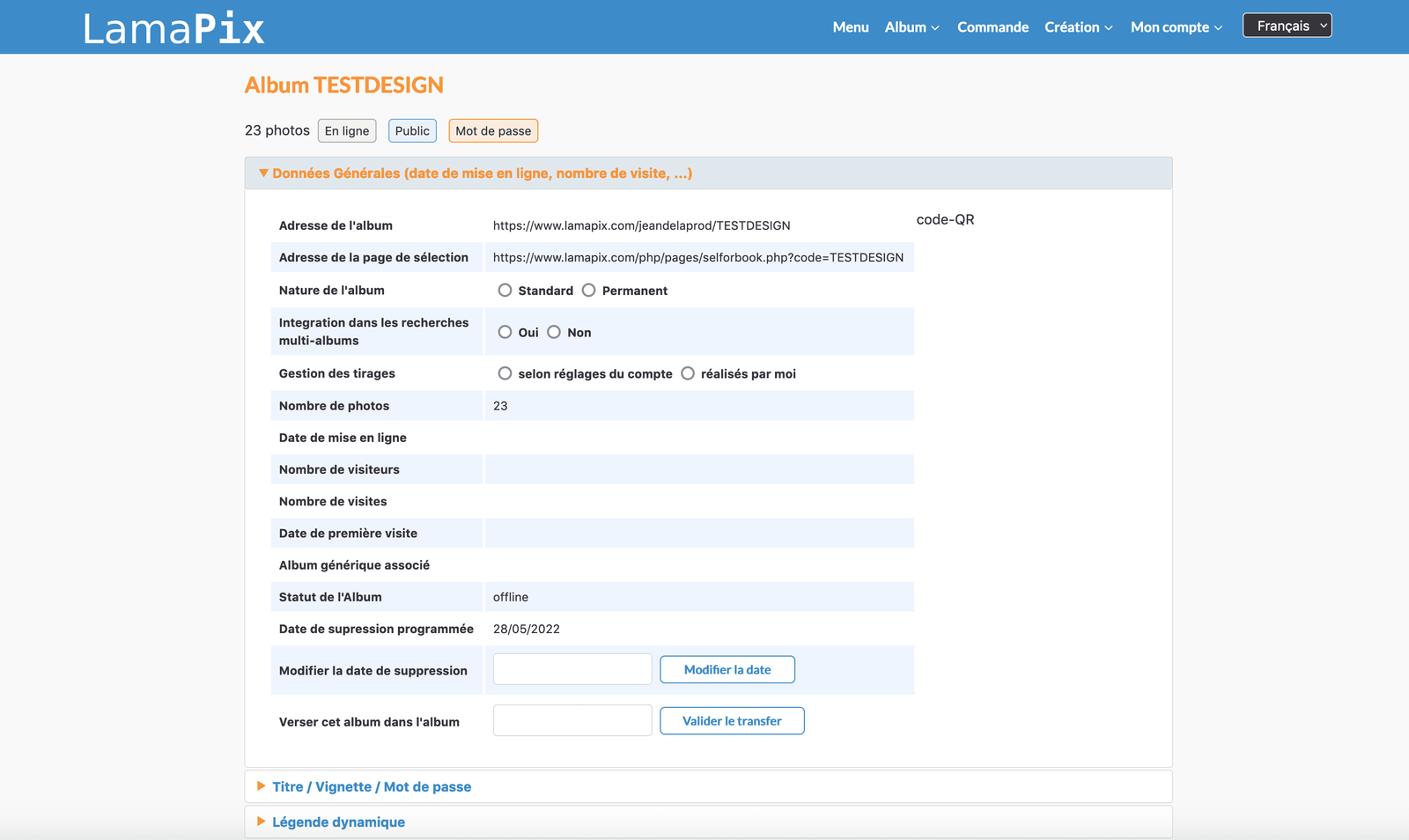Expand the Mon compte menu

click(1176, 27)
